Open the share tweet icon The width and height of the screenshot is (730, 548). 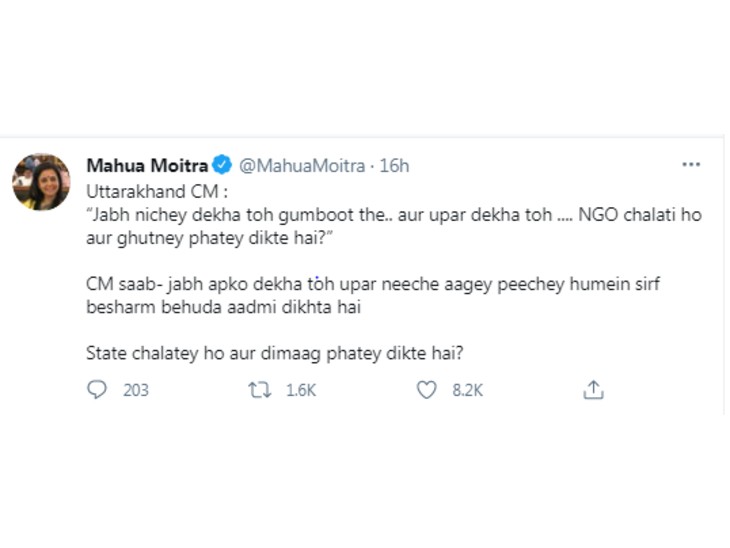coord(593,389)
